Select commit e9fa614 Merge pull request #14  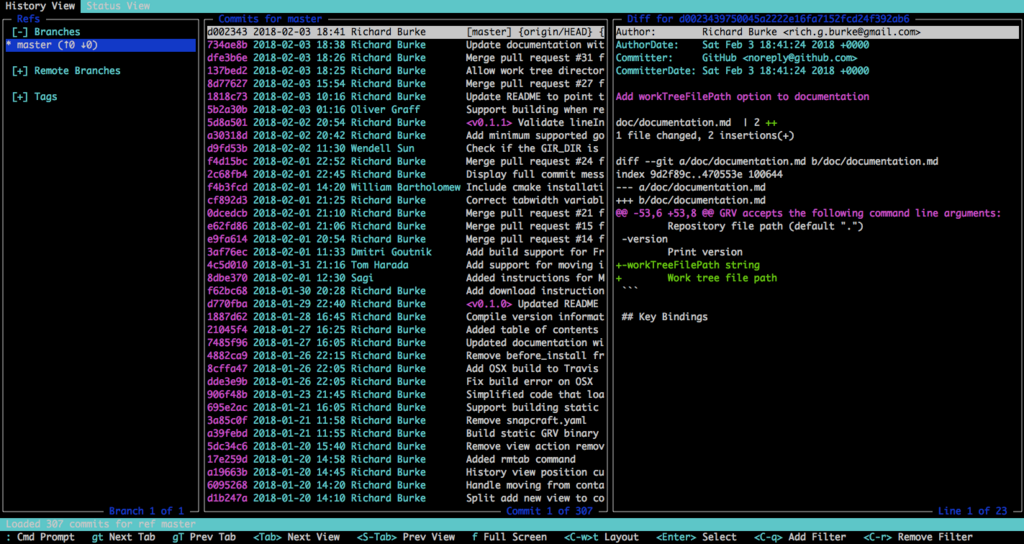[x=406, y=239]
